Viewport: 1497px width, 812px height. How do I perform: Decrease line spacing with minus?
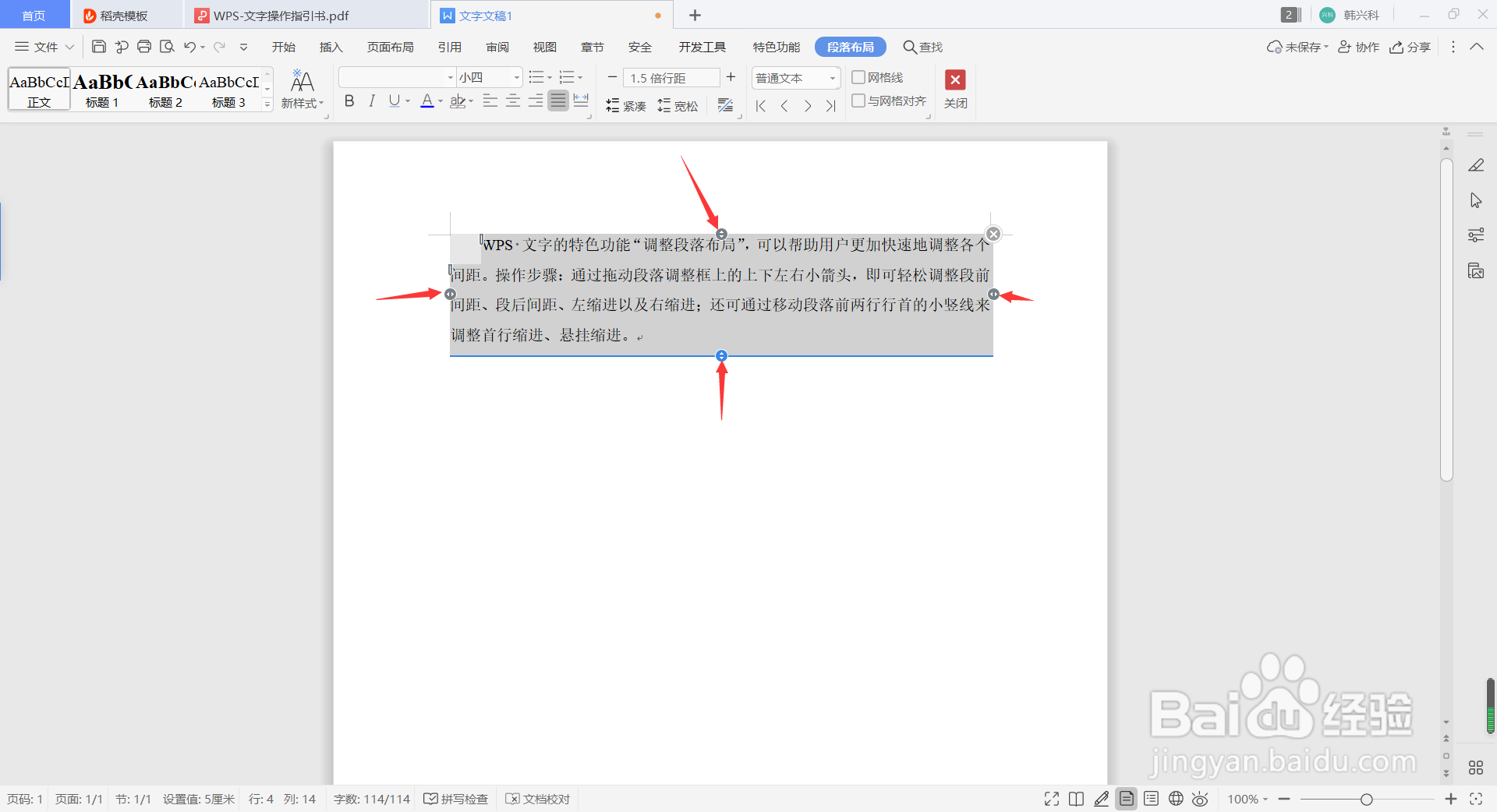[x=612, y=77]
